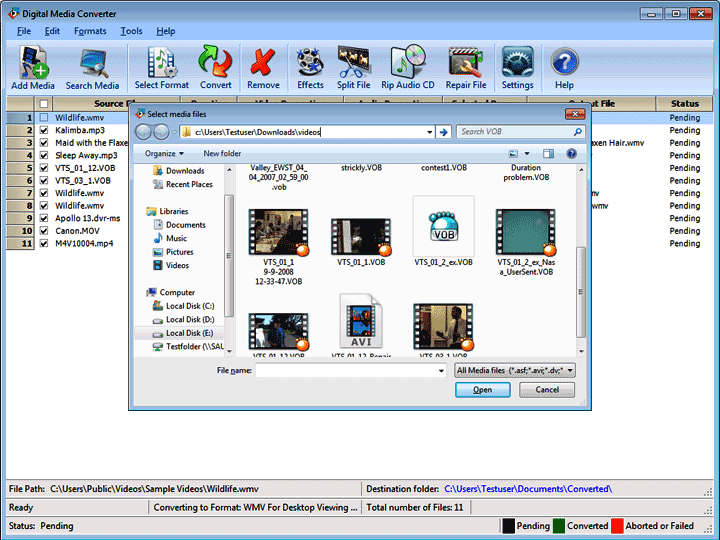Uncheck the Kalimba.mp3 checkbox
The image size is (720, 540).
point(44,130)
